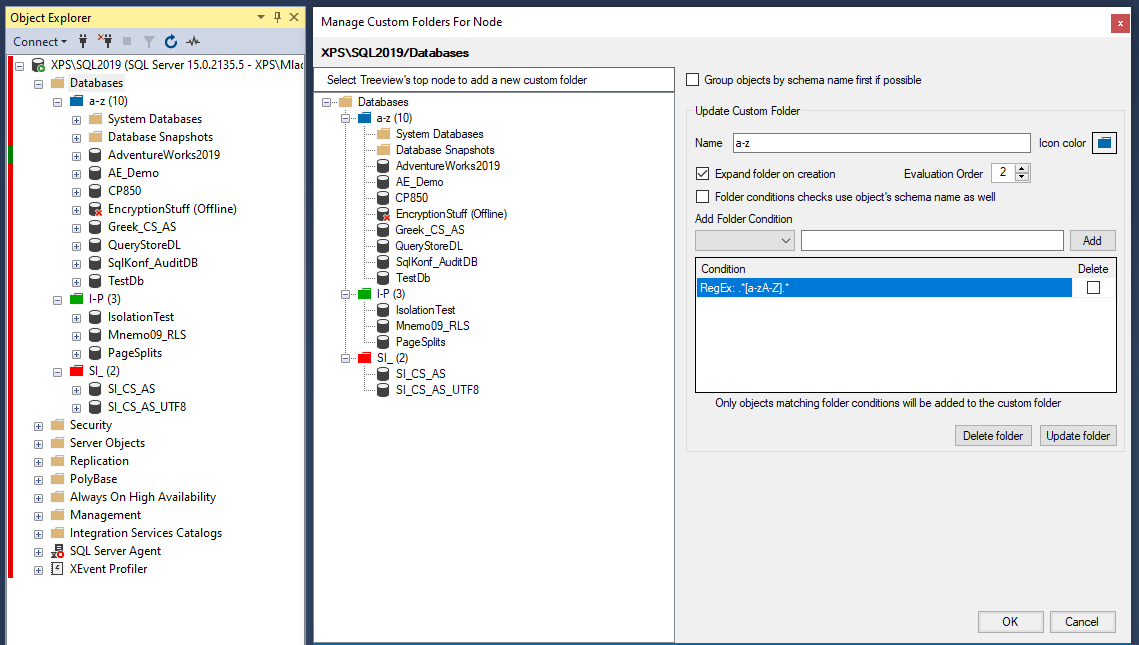
Task: Uncheck Expand folder on creation
Action: pyautogui.click(x=702, y=174)
